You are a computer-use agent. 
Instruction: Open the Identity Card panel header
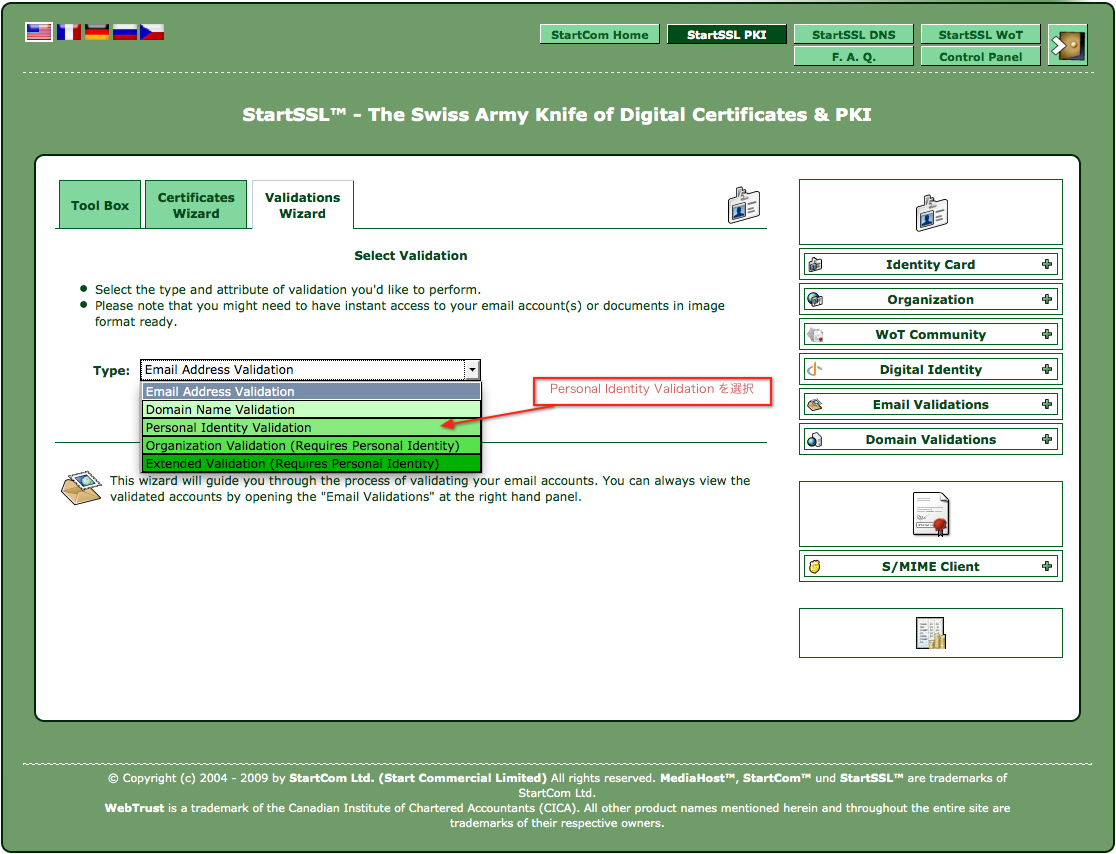point(931,265)
